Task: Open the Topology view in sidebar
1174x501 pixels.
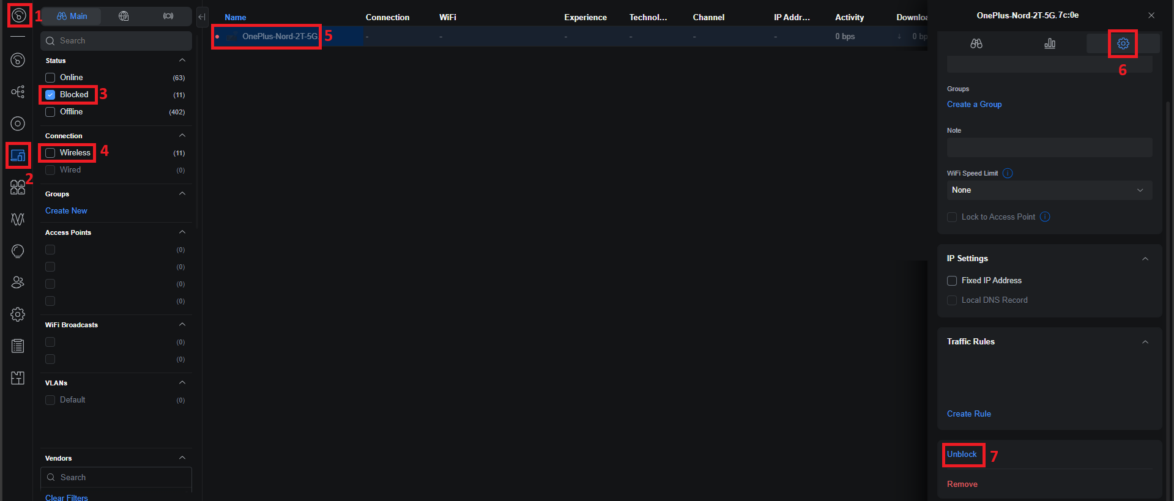Action: click(17, 92)
